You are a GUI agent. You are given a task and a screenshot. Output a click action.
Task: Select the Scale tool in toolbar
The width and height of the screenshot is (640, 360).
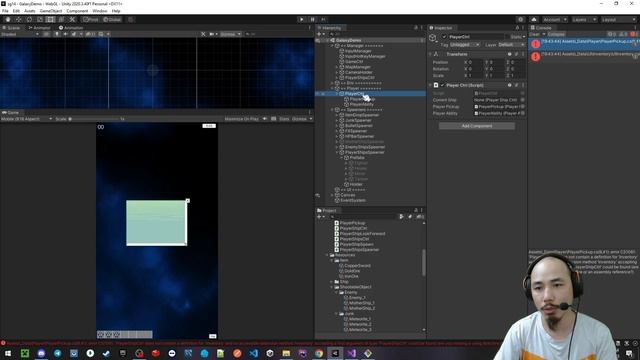click(x=40, y=19)
